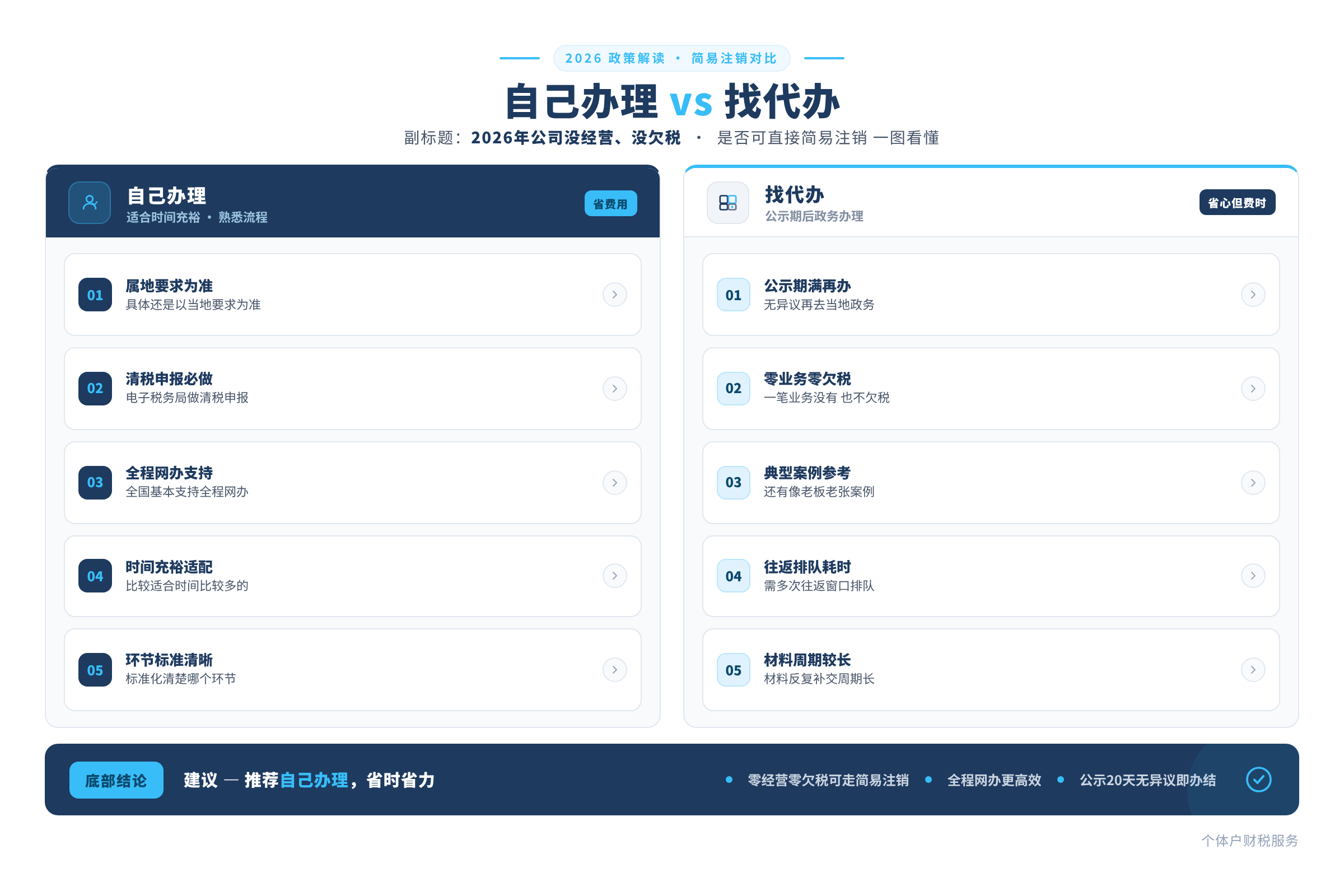Viewport: 1344px width, 896px height.
Task: Open the 典型案例参考 card chevron
Action: pos(1253,483)
